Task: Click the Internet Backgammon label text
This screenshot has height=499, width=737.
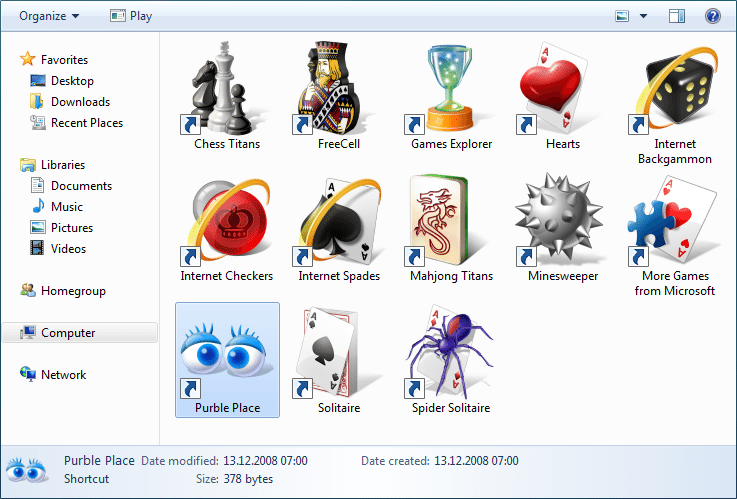Action: [x=675, y=151]
